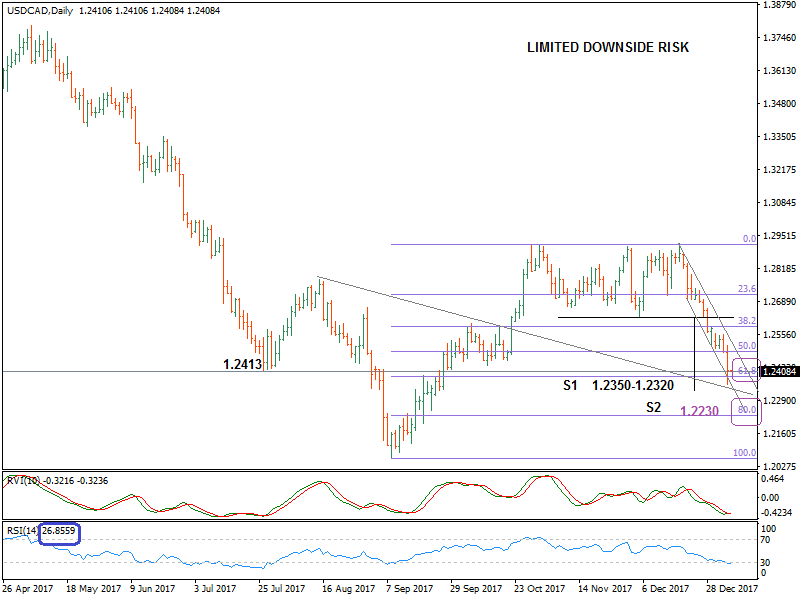Image resolution: width=800 pixels, height=600 pixels.
Task: Select the highlighted RSI value 26.8559
Action: [x=57, y=532]
